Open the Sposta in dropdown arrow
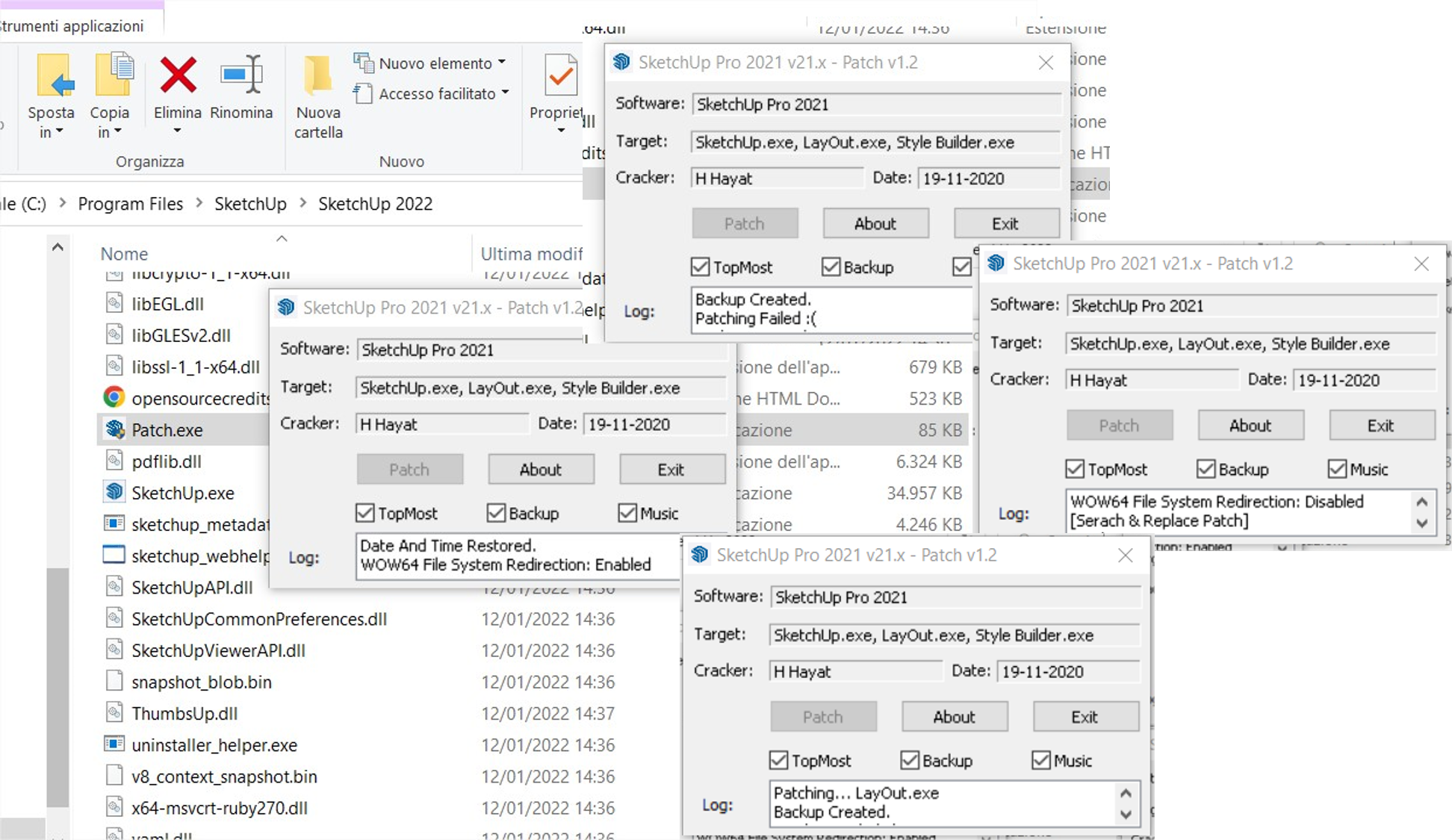The image size is (1452, 840). point(60,132)
